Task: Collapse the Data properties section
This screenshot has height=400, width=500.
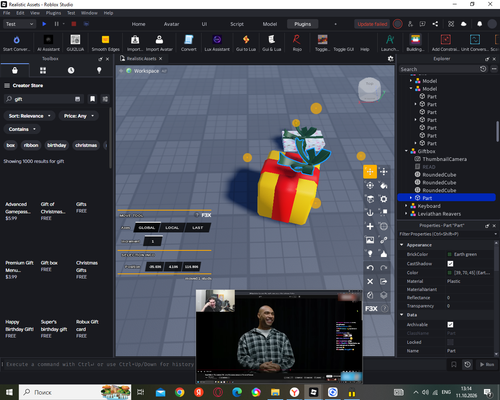Action: pyautogui.click(x=402, y=315)
